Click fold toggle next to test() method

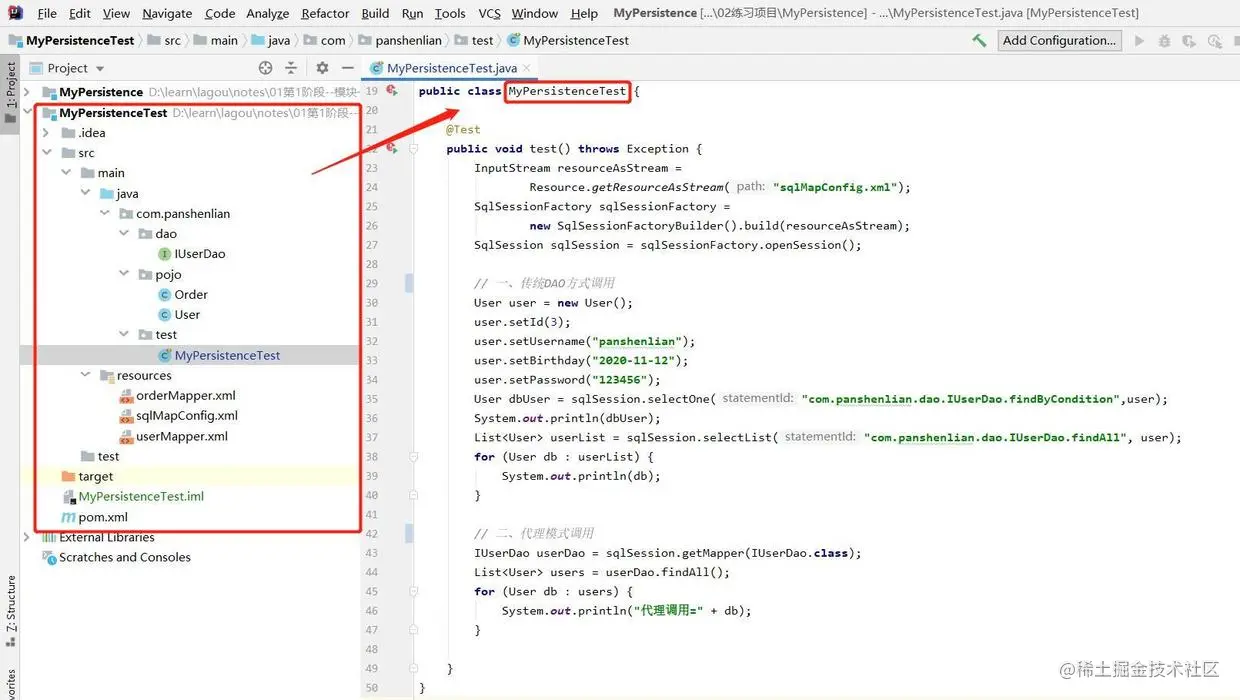coord(412,149)
